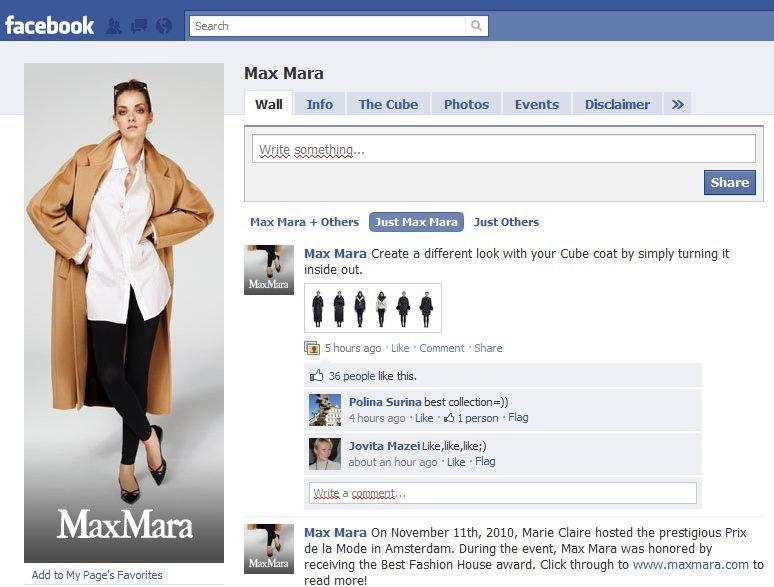Open Jovita Mazei's profile name link
Screen dimensions: 774x587
tap(384, 446)
